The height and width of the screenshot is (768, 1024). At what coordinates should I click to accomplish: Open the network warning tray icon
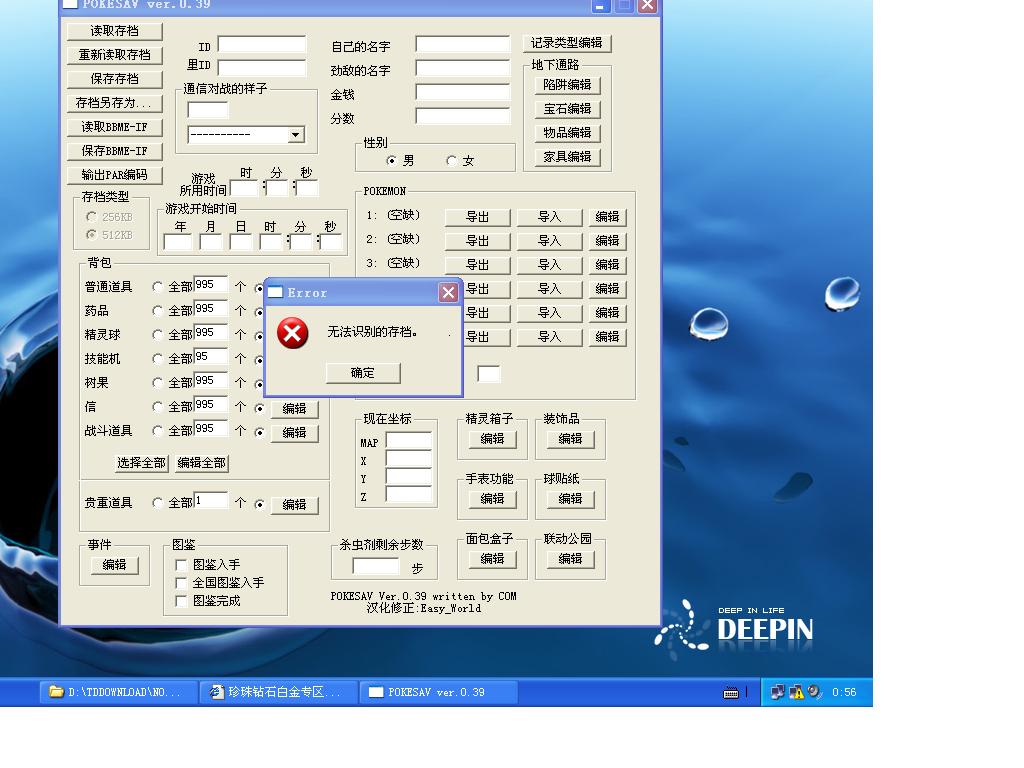[797, 692]
